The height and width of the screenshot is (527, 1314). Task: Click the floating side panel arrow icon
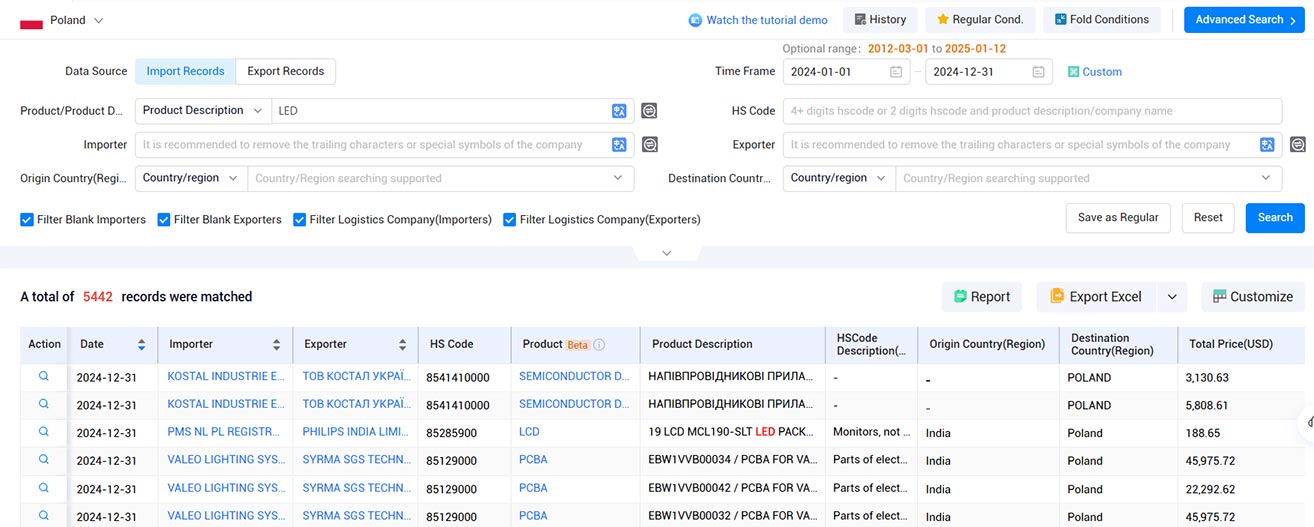(1307, 422)
